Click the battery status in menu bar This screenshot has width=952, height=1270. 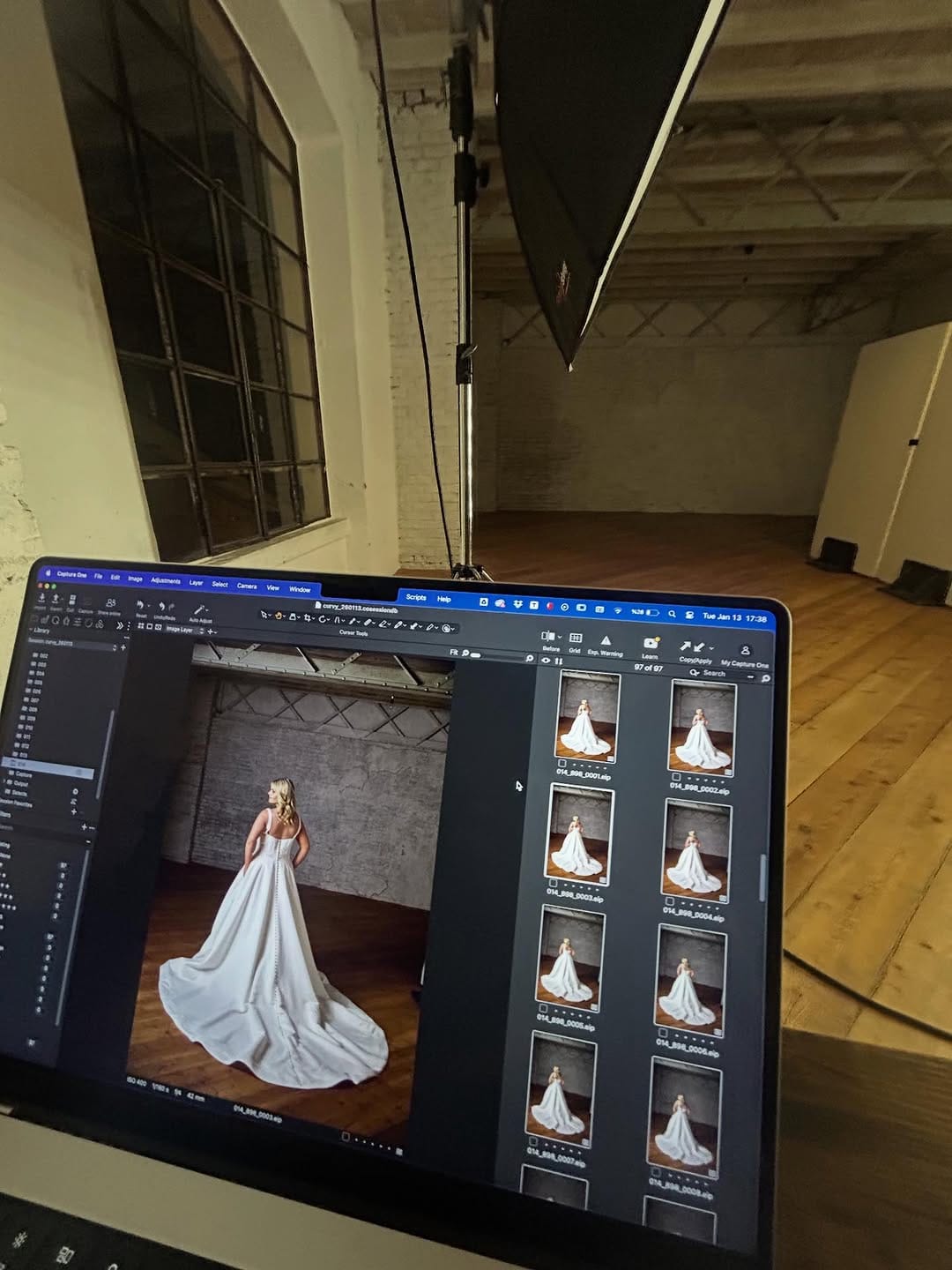645,612
